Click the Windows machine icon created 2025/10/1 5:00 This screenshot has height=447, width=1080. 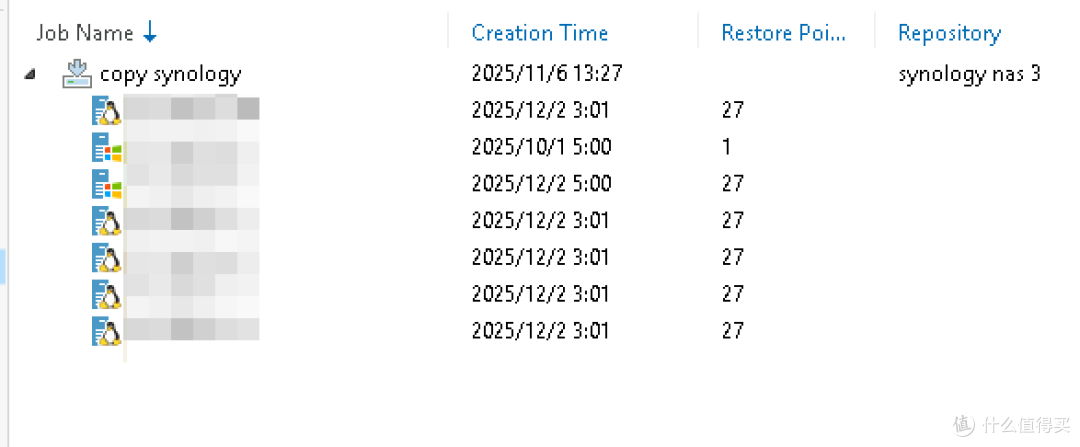click(x=107, y=147)
